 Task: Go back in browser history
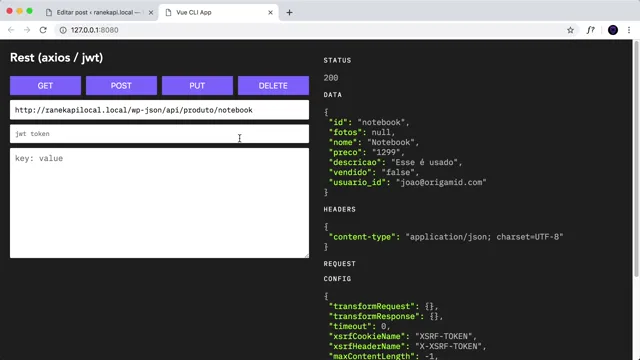(11, 30)
